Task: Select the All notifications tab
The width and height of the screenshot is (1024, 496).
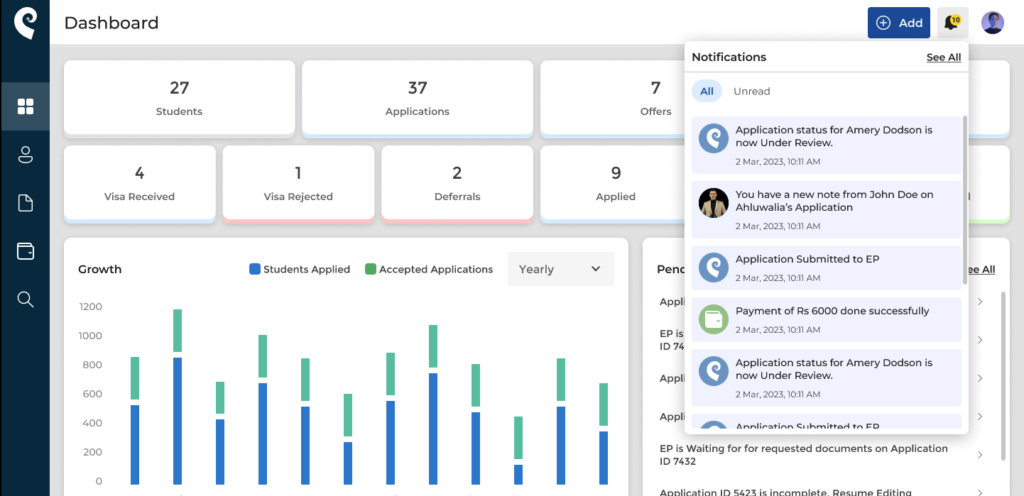Action: [707, 91]
